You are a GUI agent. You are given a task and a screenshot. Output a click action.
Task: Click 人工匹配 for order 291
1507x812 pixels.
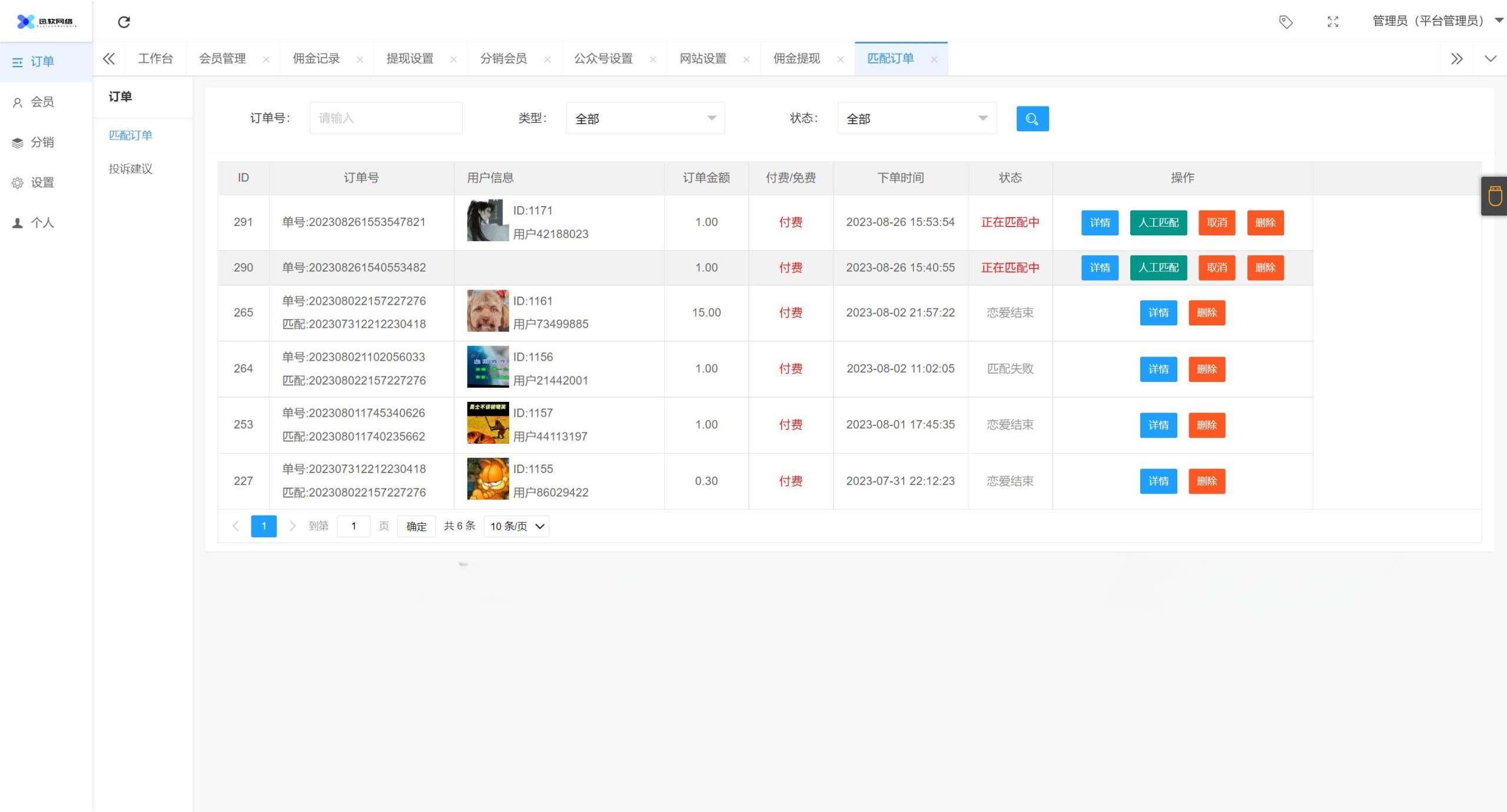coord(1158,222)
